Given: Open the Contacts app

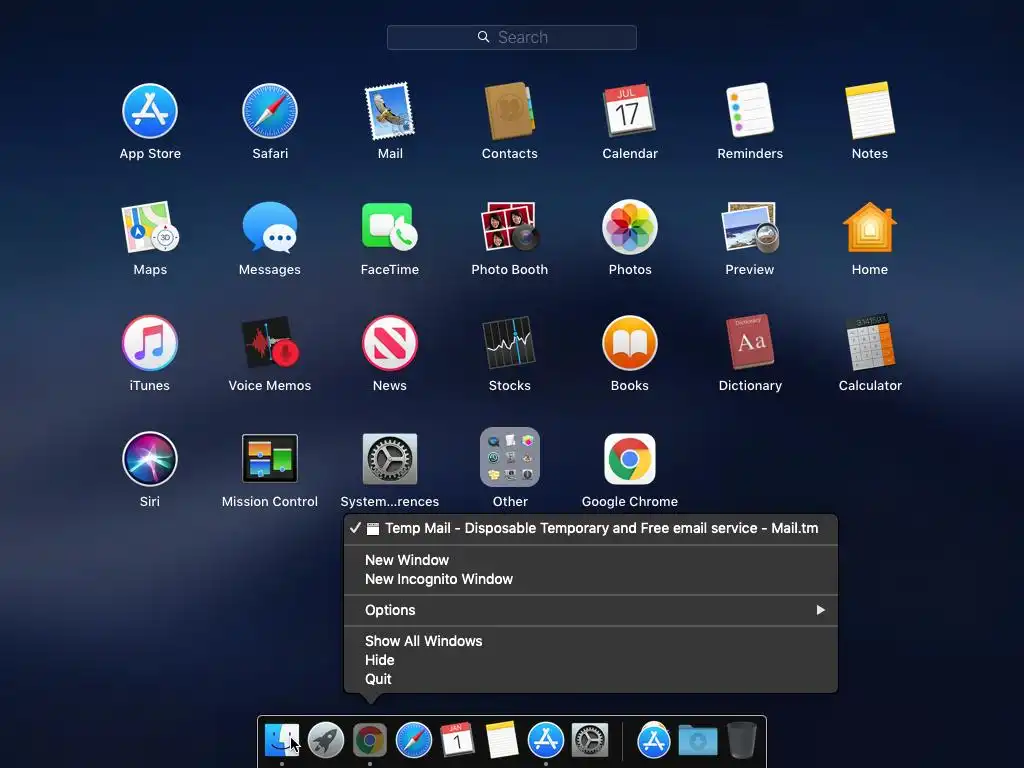Looking at the screenshot, I should coord(509,111).
